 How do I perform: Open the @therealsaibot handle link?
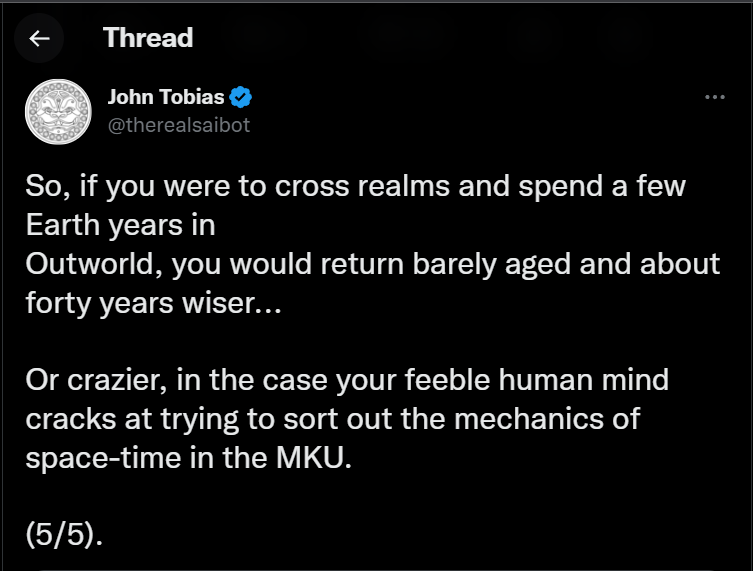(x=178, y=124)
